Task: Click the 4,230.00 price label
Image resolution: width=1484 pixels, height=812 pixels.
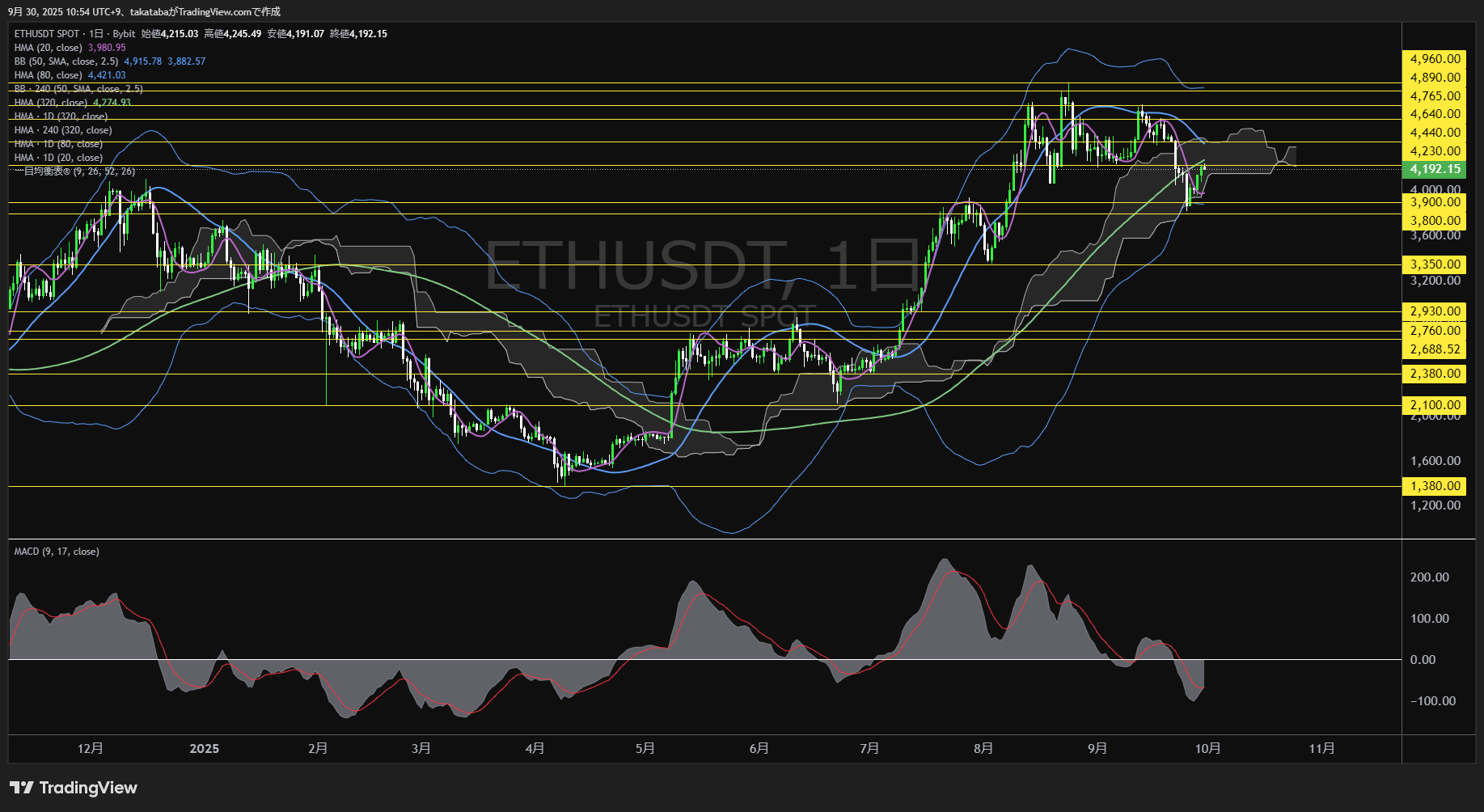Action: click(x=1435, y=151)
